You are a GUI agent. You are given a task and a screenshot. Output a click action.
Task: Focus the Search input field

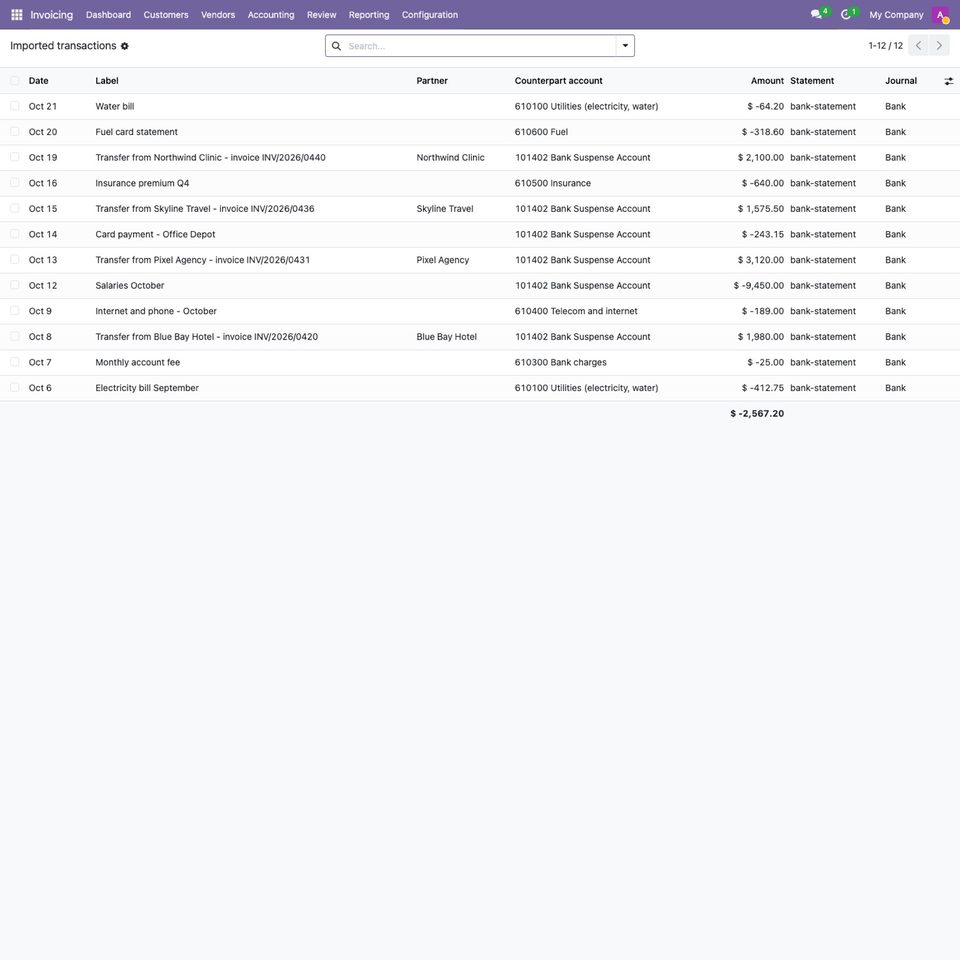pyautogui.click(x=481, y=46)
